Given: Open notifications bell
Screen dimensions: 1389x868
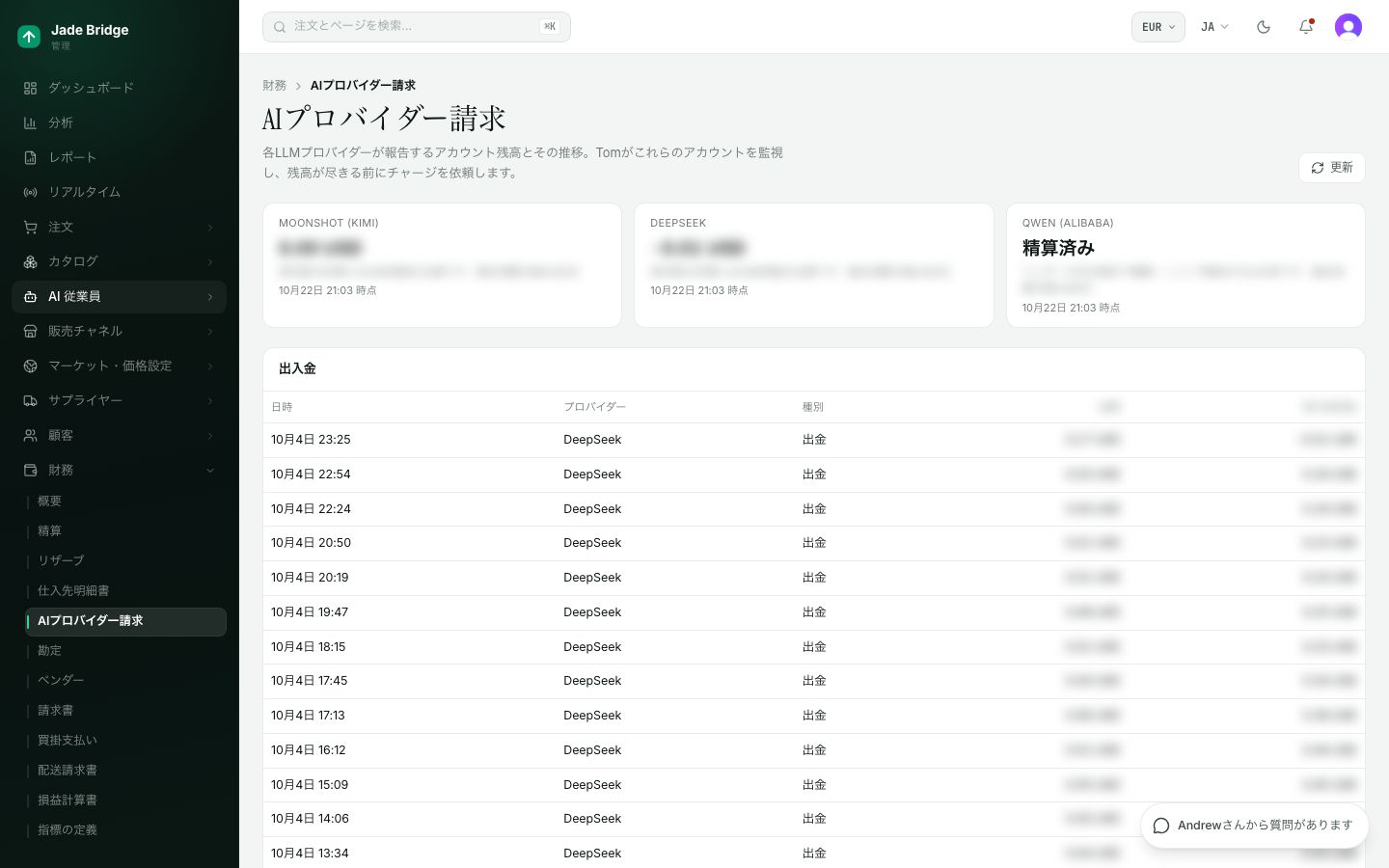Looking at the screenshot, I should tap(1306, 27).
